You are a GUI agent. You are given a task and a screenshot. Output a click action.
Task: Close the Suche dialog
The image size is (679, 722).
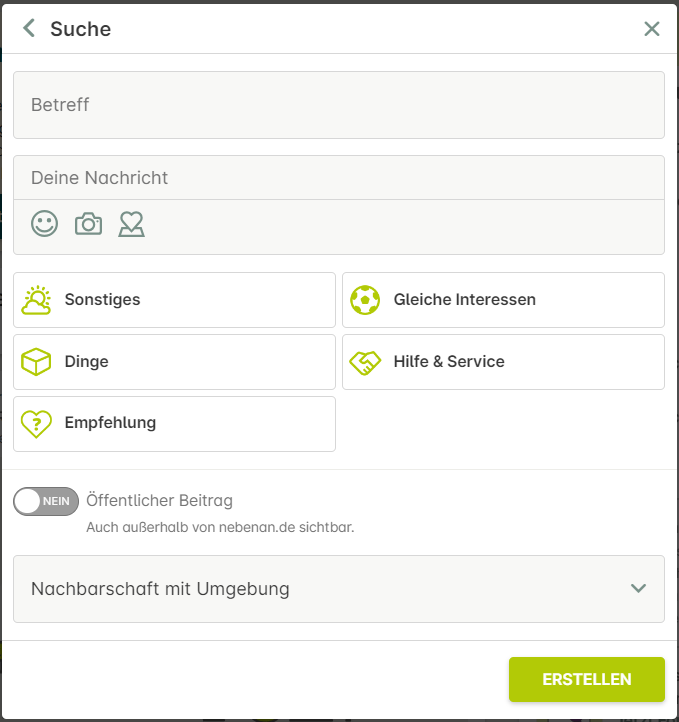[651, 29]
